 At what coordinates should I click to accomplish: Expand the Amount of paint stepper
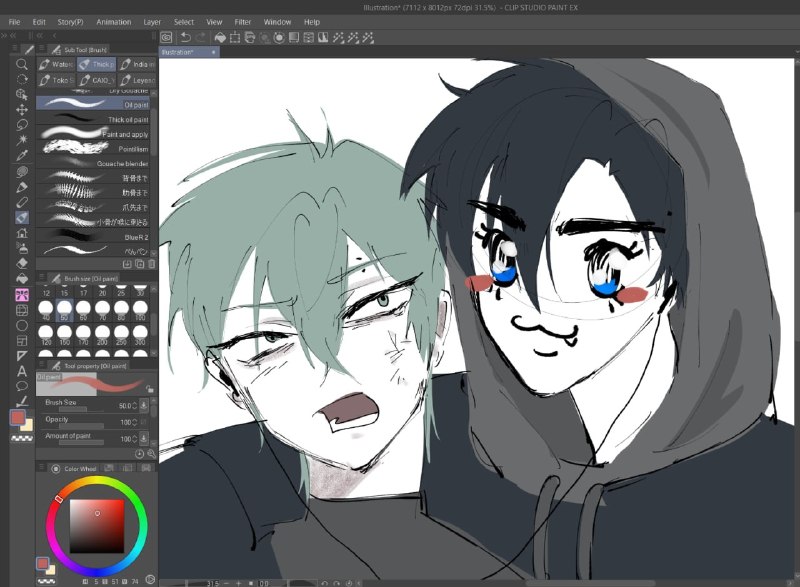[x=135, y=439]
